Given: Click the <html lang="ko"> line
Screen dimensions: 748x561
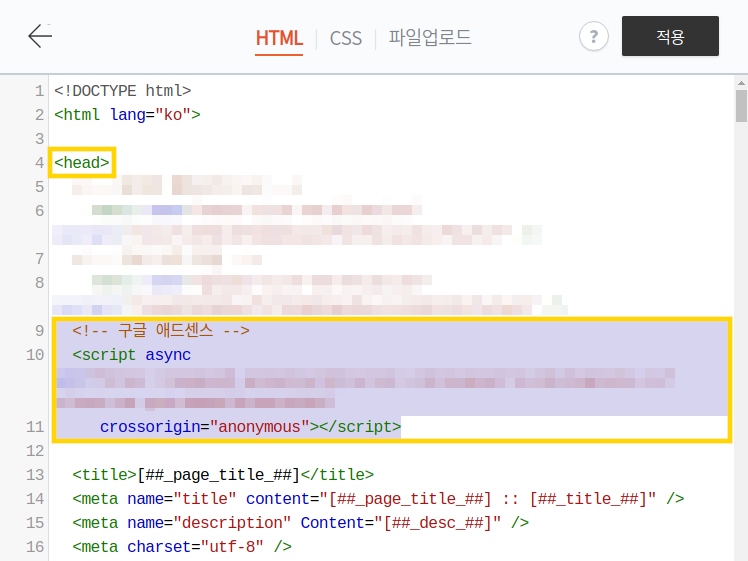Looking at the screenshot, I should coord(127,115).
